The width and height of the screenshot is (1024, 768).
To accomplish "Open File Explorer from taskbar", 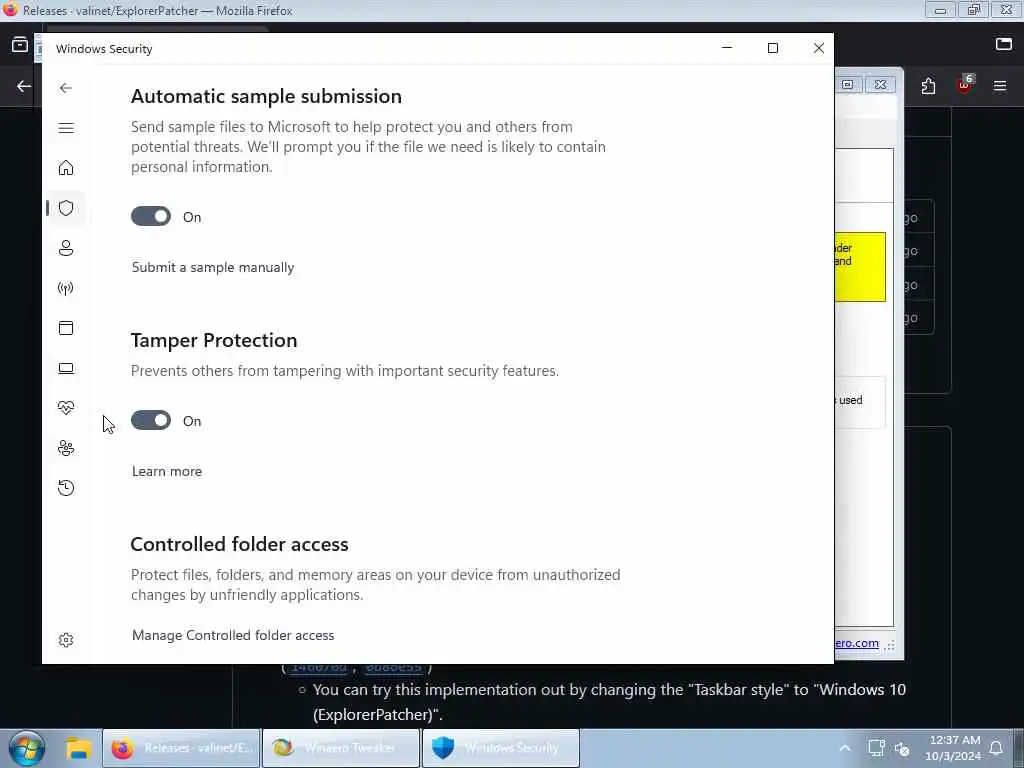I will pyautogui.click(x=78, y=748).
